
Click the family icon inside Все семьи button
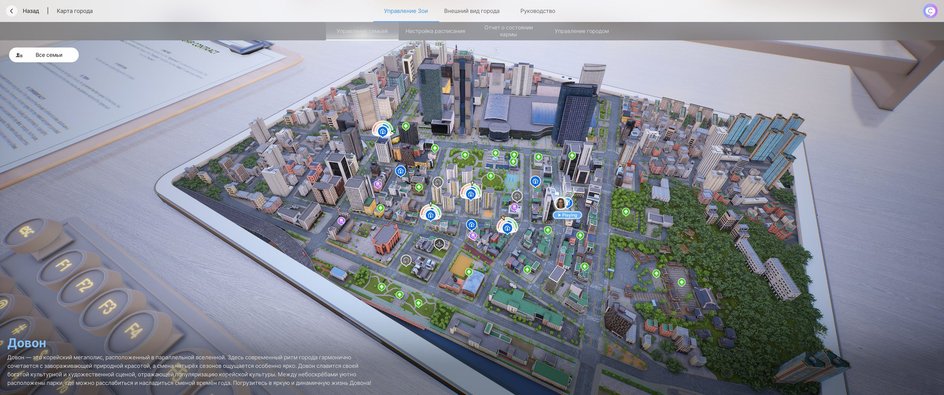(20, 55)
